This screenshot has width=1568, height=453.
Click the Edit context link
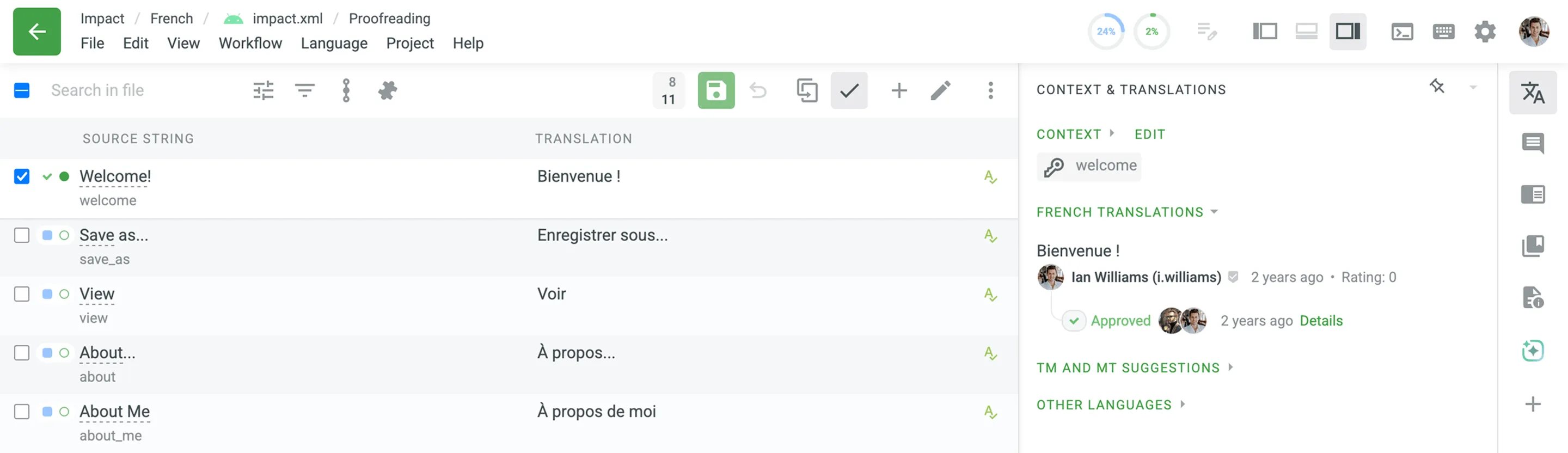click(x=1149, y=134)
